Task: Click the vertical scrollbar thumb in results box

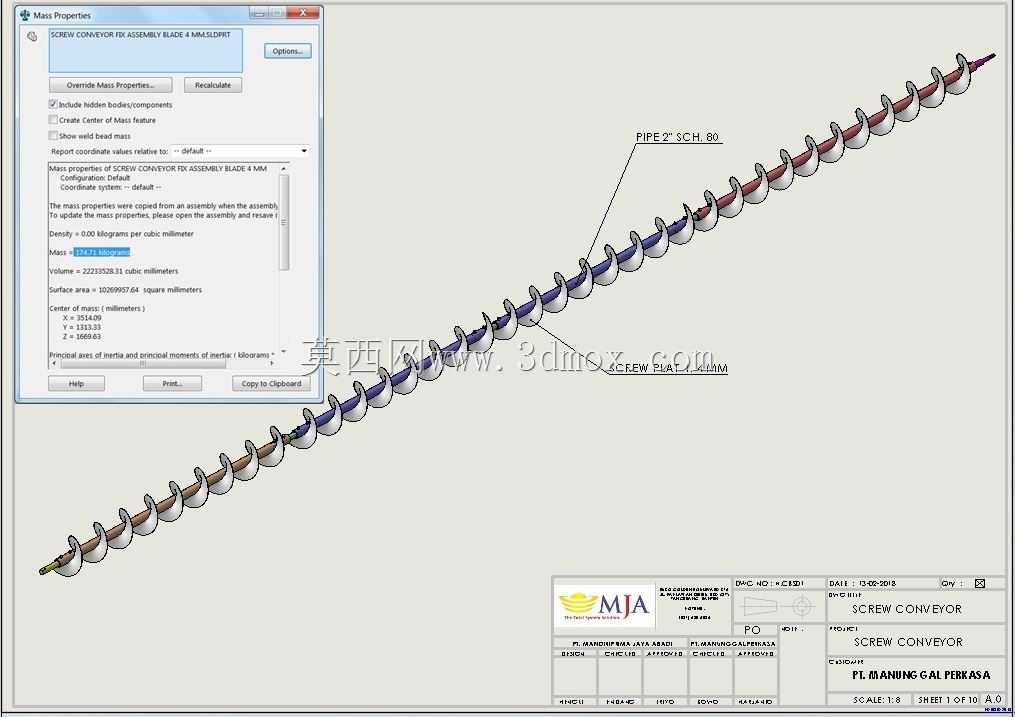Action: pos(284,222)
